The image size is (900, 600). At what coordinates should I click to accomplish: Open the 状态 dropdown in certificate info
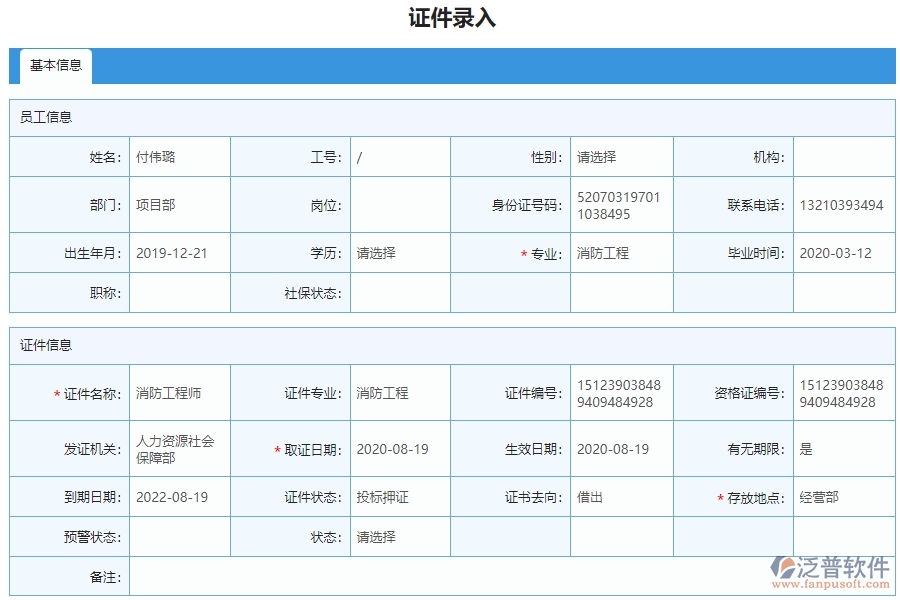point(400,537)
